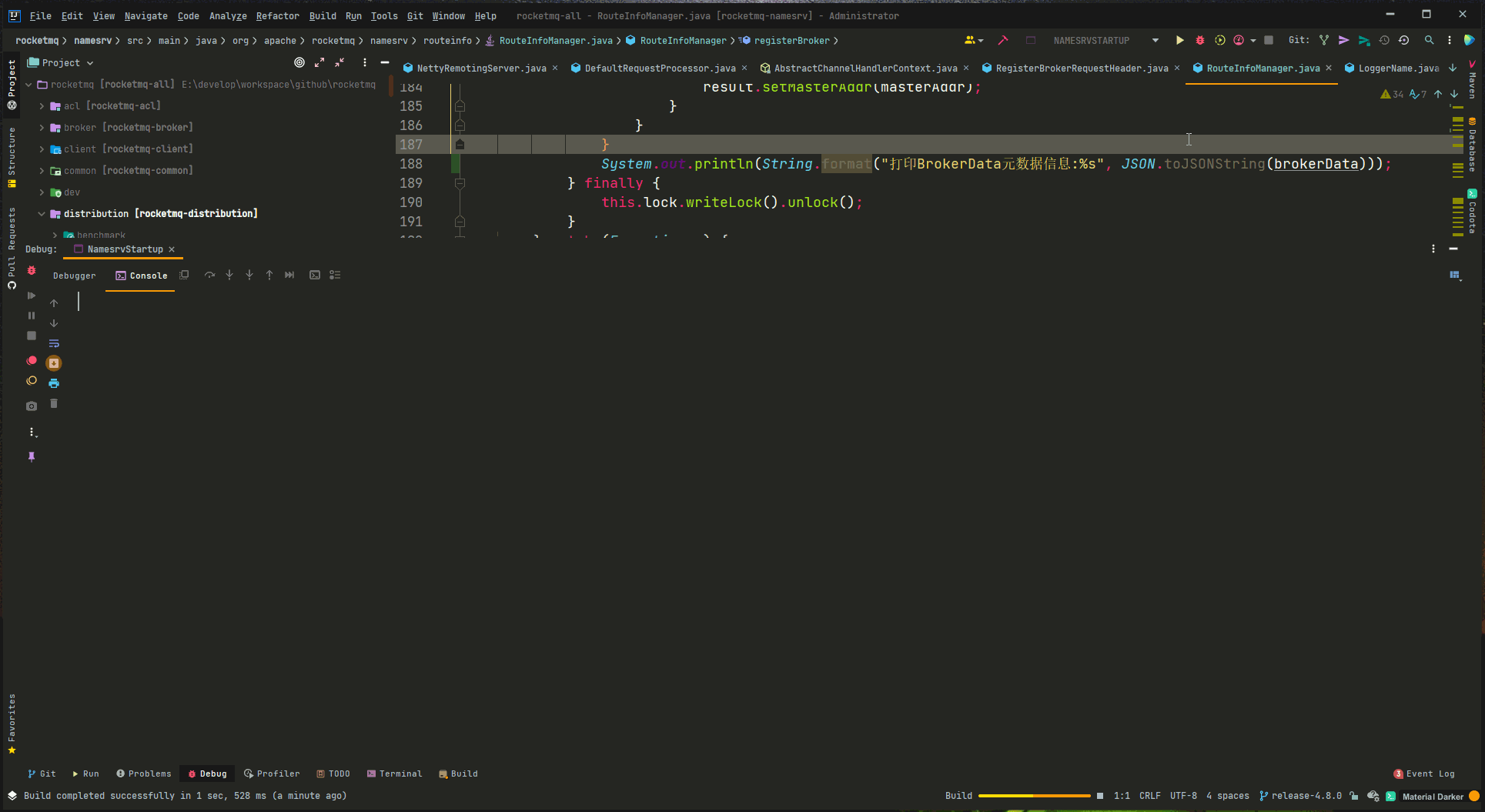Click Run to Cursor debug icon

pos(289,275)
